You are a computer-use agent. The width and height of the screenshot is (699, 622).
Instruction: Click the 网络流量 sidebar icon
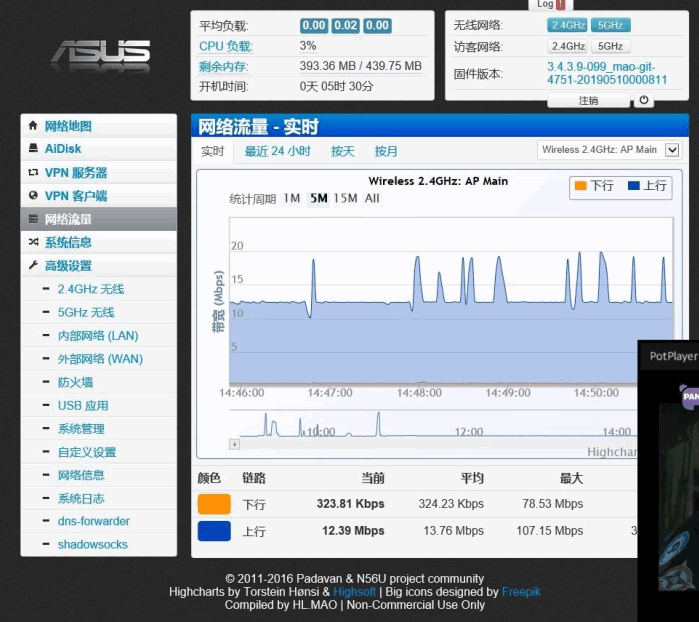tap(33, 218)
